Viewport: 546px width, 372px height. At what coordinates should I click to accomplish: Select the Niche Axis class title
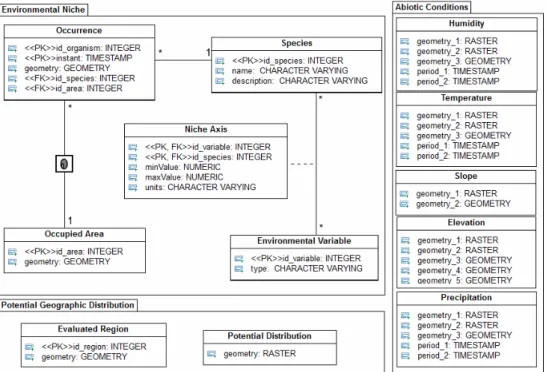(206, 130)
